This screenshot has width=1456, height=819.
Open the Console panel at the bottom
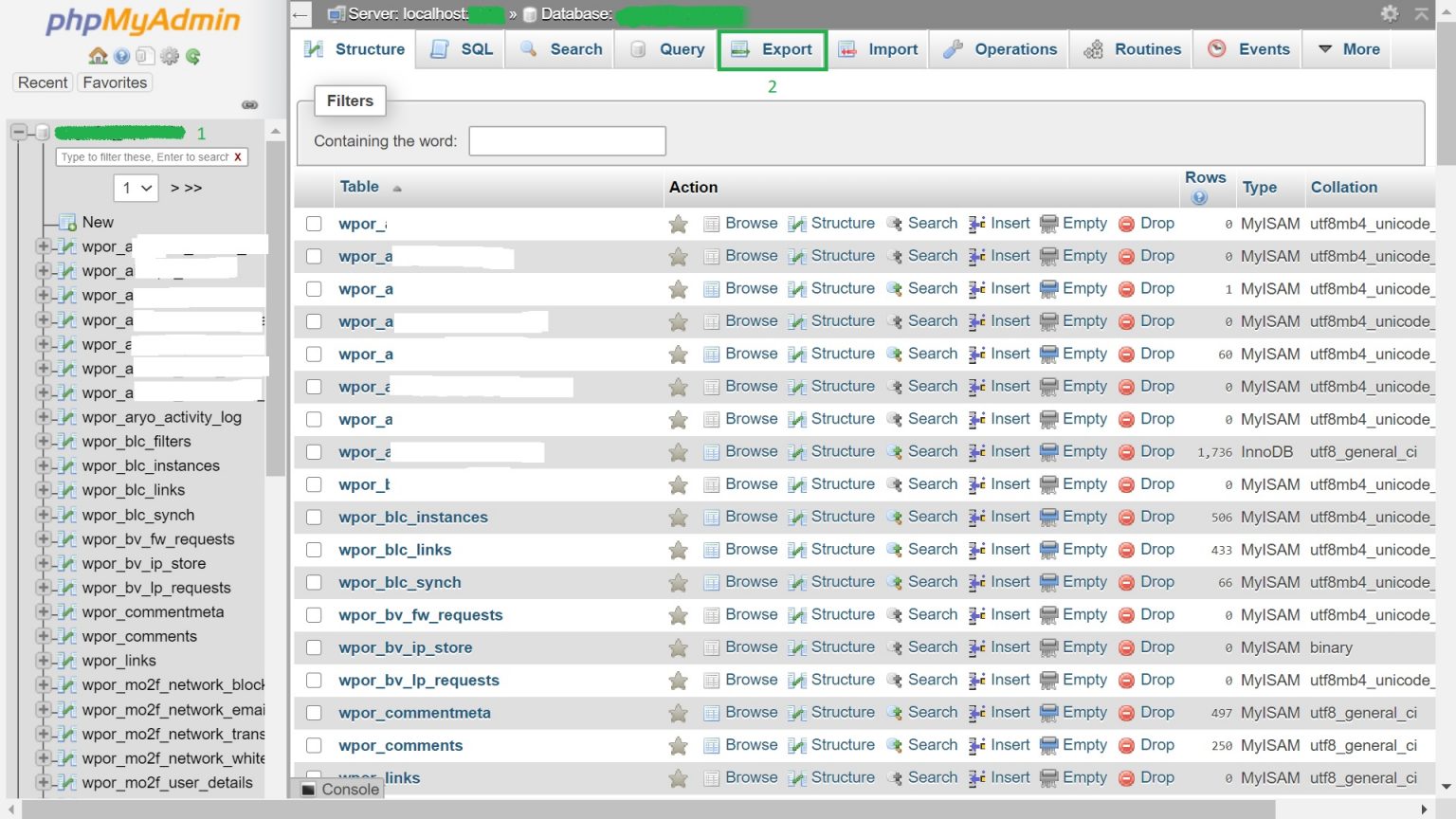tap(338, 789)
